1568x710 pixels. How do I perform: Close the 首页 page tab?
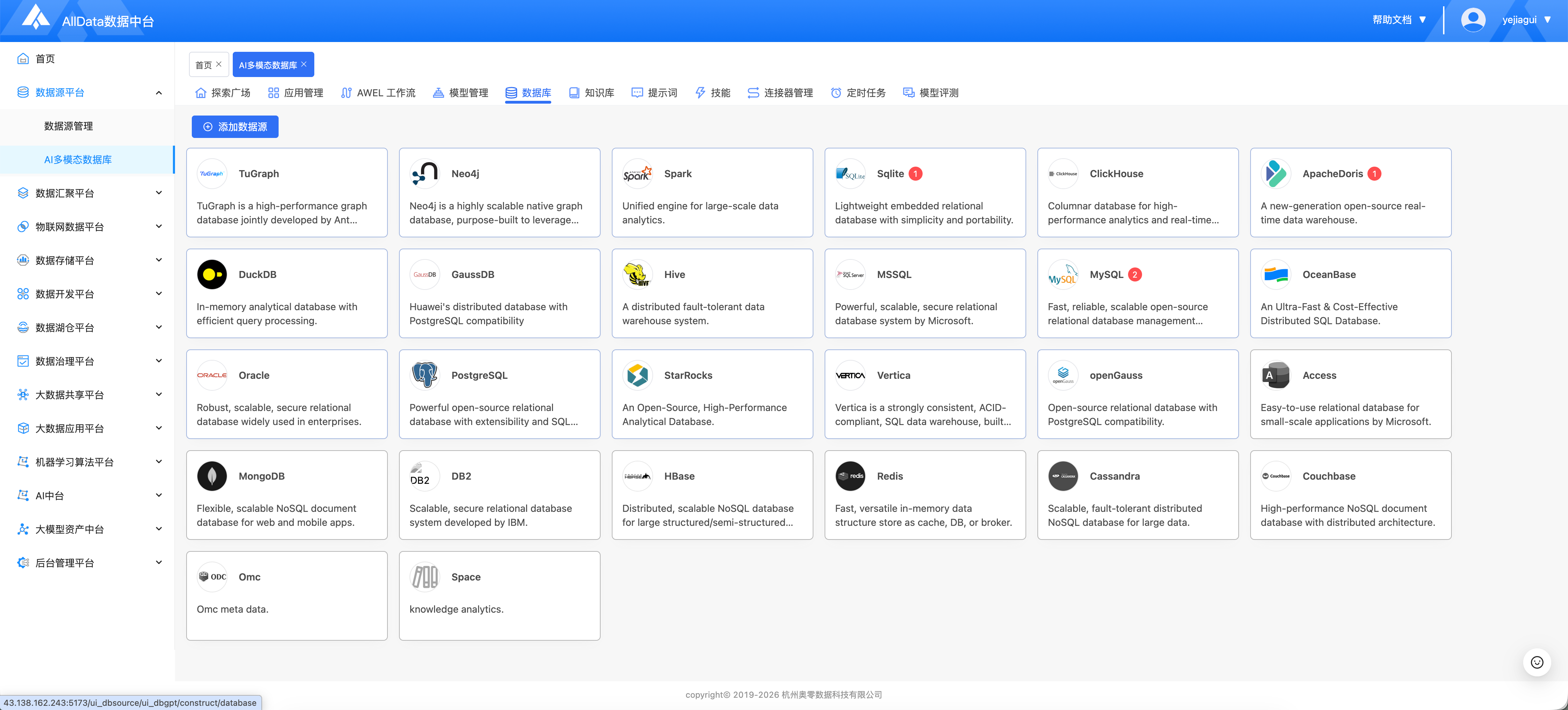coord(219,64)
